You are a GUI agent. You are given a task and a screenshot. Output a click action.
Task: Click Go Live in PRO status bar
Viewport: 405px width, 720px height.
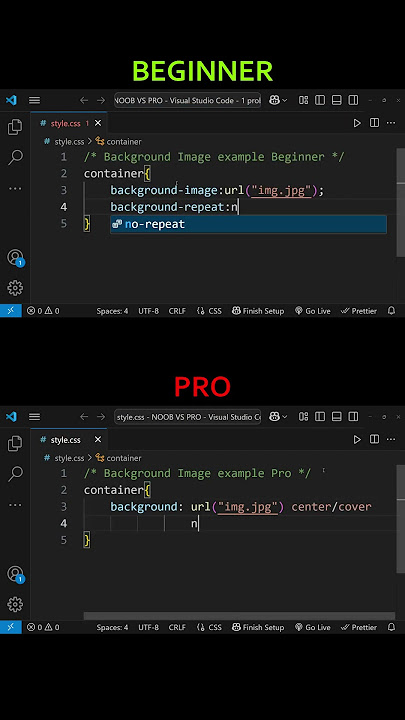[313, 627]
